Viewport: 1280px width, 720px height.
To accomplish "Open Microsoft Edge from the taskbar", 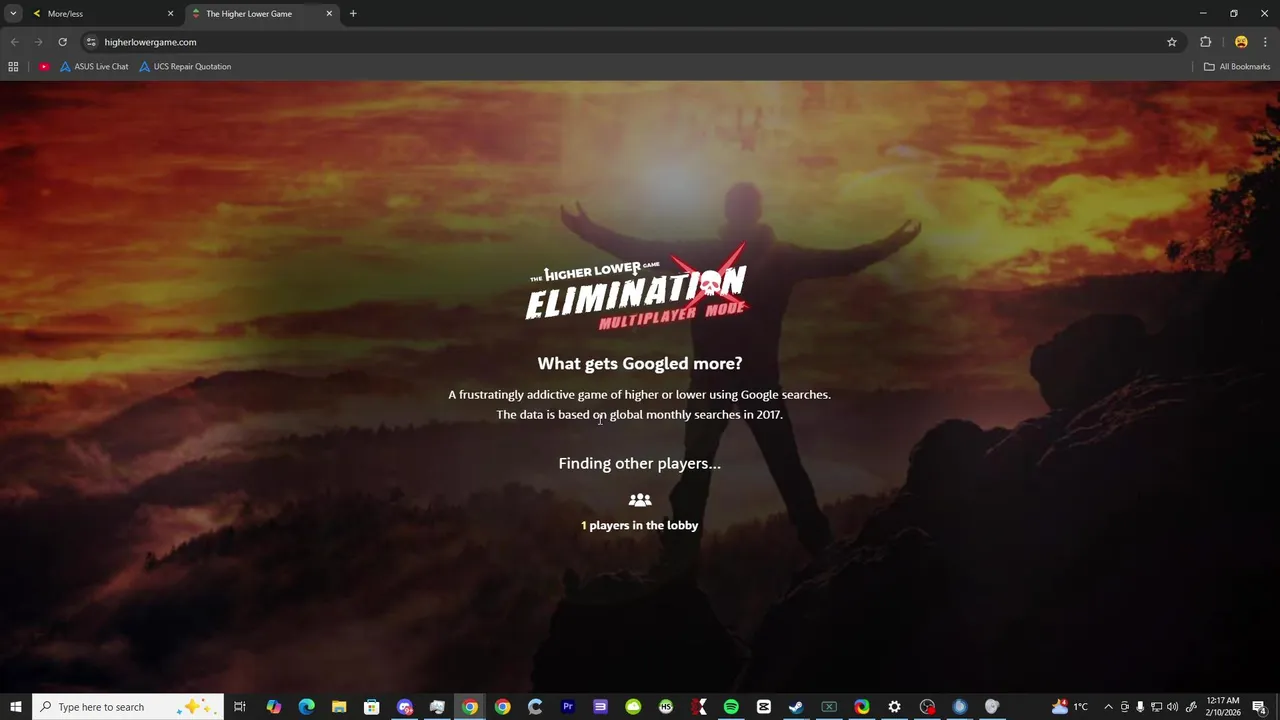I will [x=306, y=707].
